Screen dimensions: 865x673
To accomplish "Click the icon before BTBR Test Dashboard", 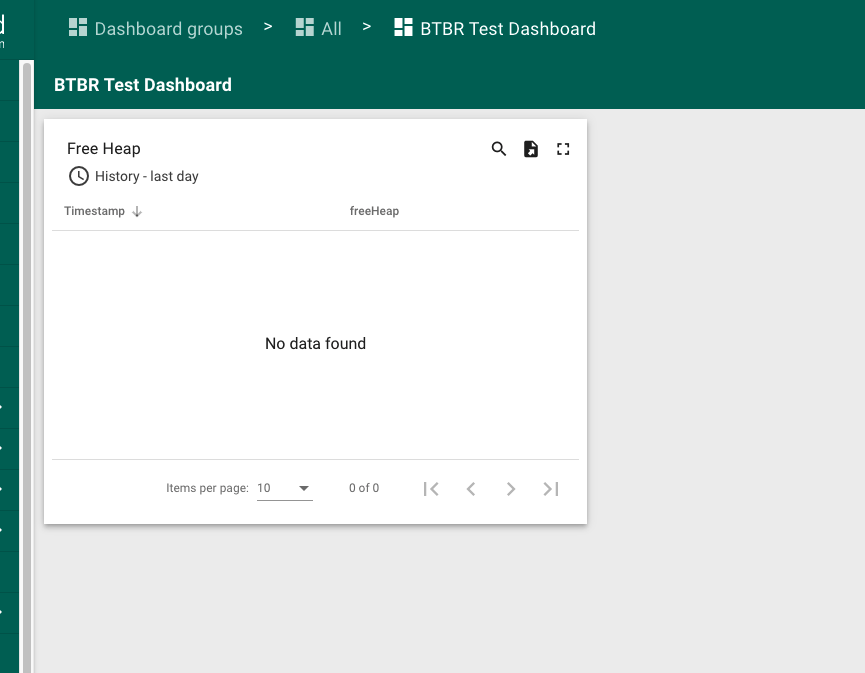I will pyautogui.click(x=403, y=28).
